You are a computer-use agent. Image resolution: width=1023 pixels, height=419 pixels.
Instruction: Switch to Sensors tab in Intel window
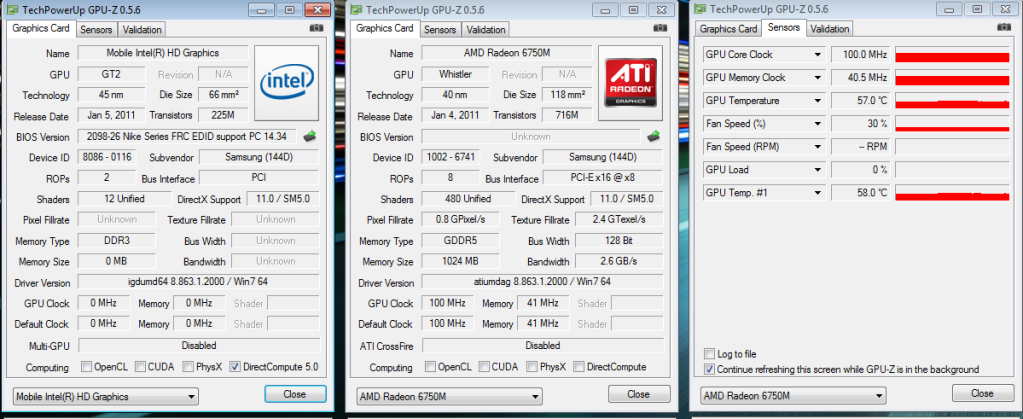97,29
